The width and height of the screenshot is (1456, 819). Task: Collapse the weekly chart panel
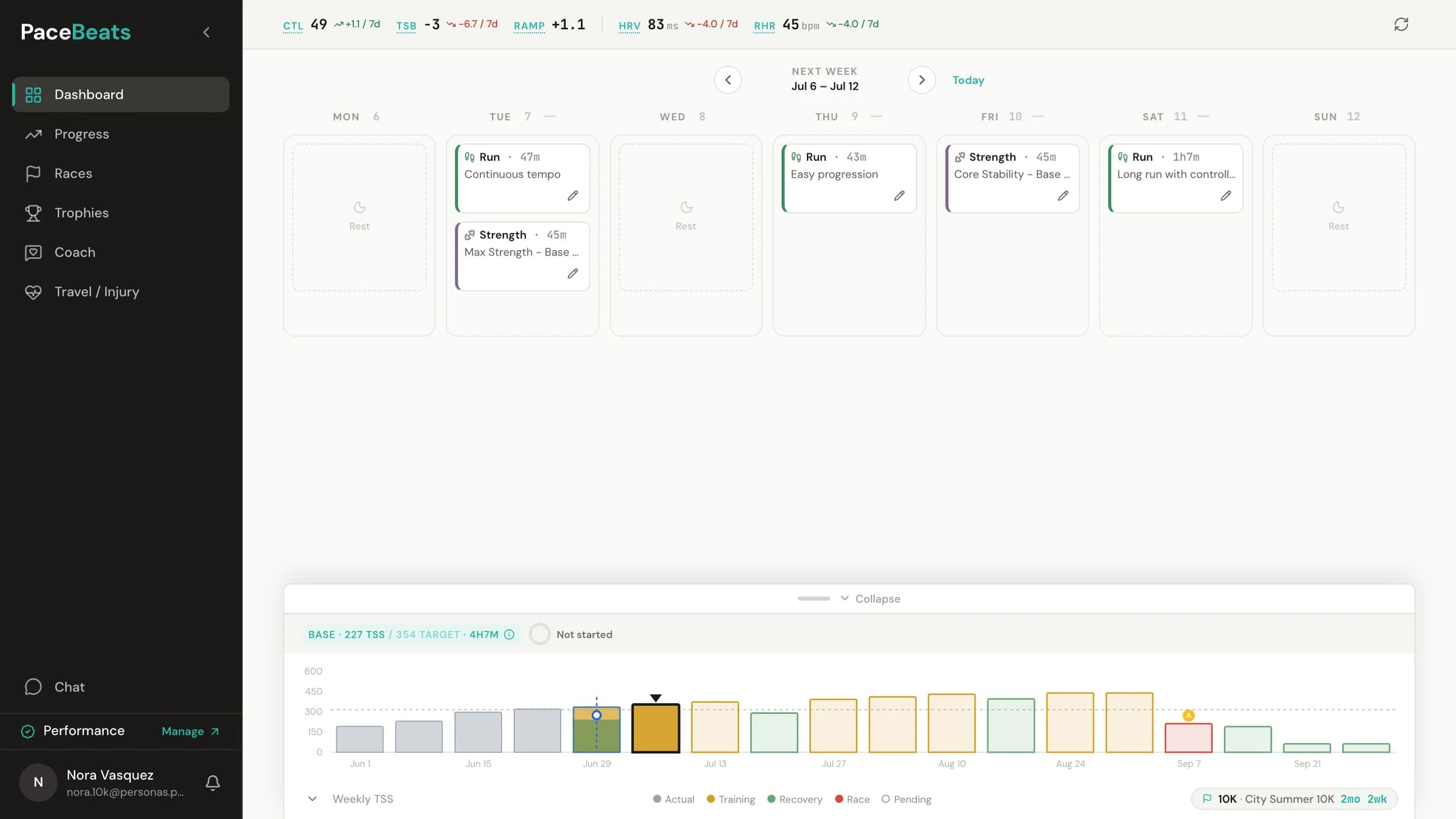[x=870, y=599]
